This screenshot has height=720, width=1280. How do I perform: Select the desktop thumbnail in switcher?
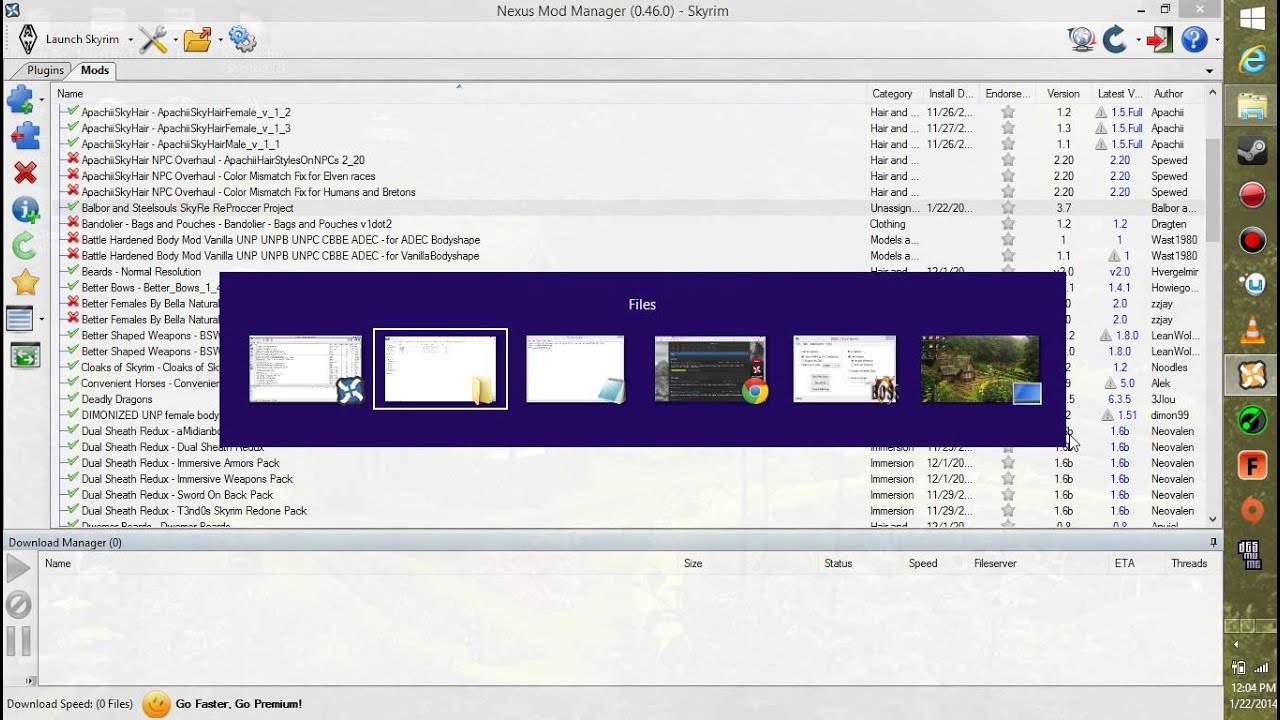(980, 369)
